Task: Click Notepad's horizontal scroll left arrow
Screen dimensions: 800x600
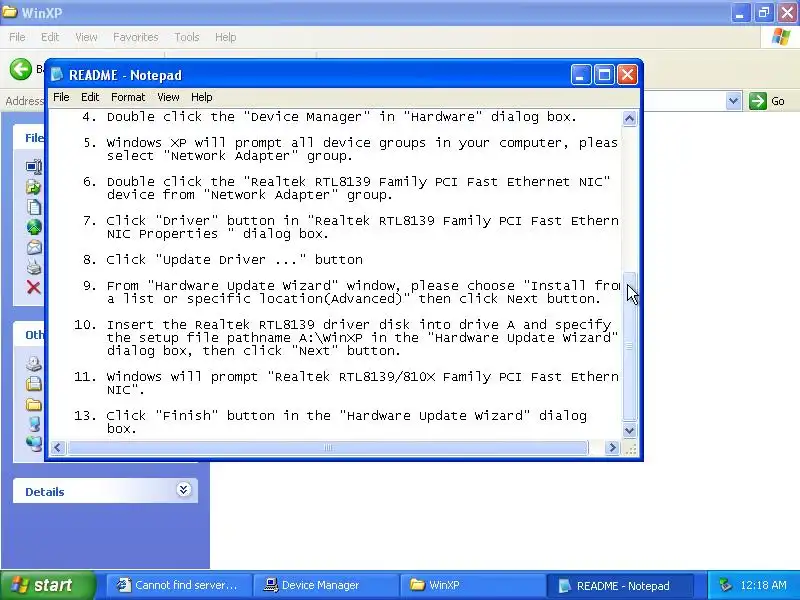Action: coord(57,448)
